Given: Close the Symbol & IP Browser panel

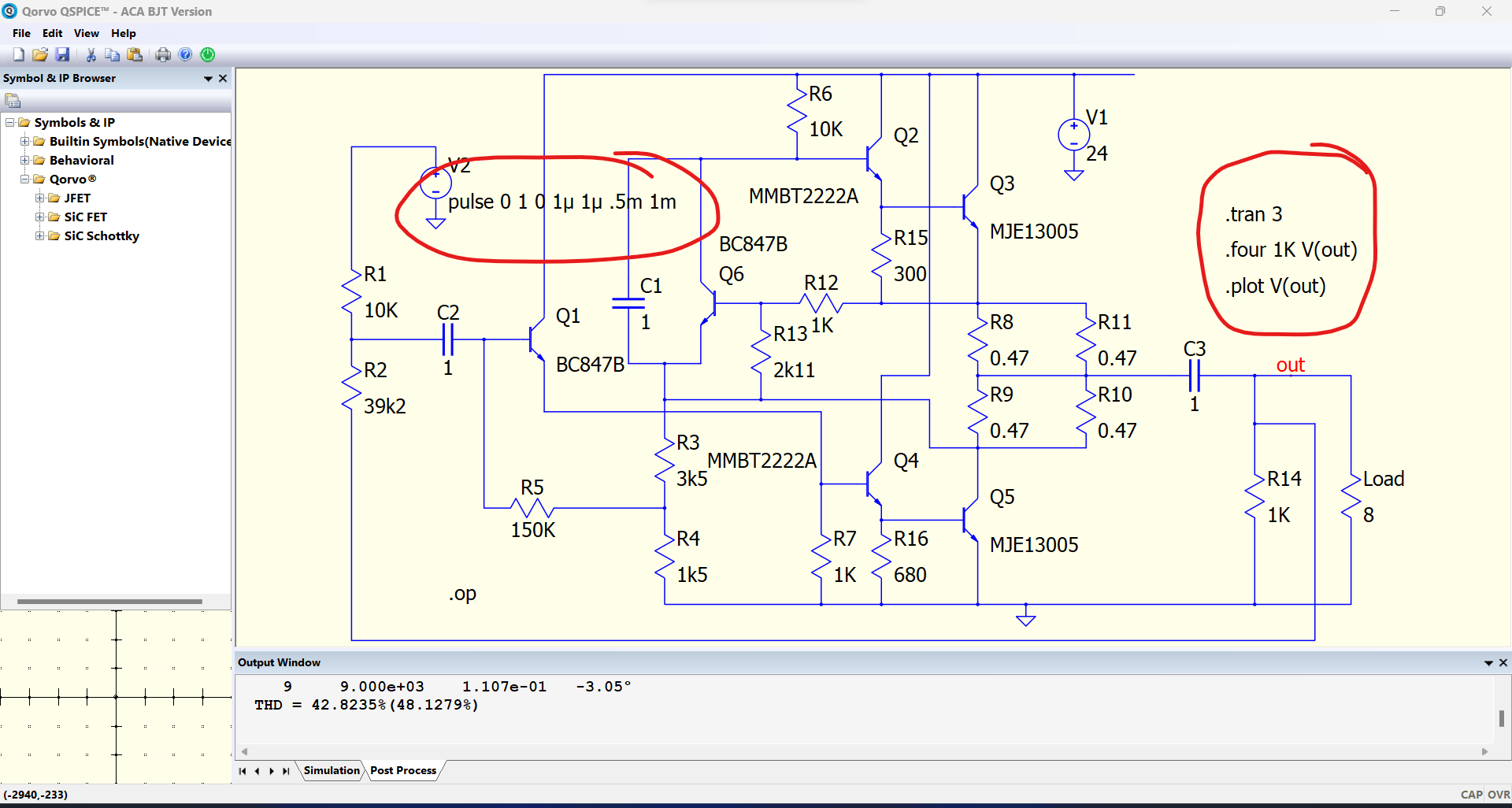Looking at the screenshot, I should coord(223,78).
